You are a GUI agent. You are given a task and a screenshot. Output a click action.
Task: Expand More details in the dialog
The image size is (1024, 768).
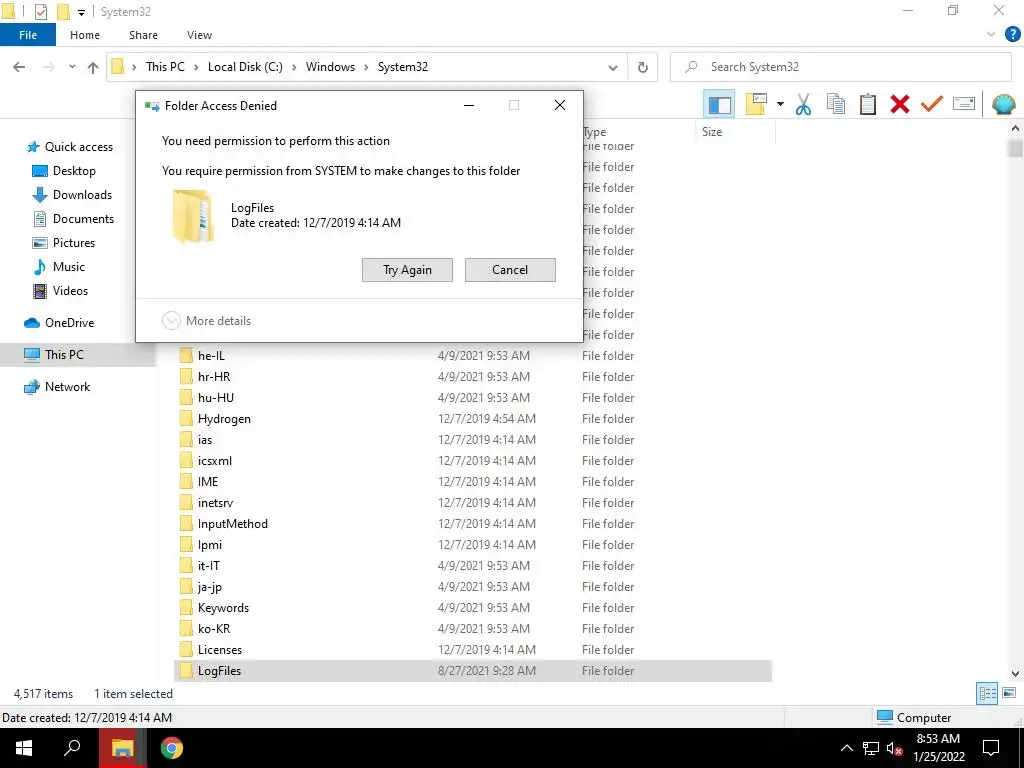(206, 321)
